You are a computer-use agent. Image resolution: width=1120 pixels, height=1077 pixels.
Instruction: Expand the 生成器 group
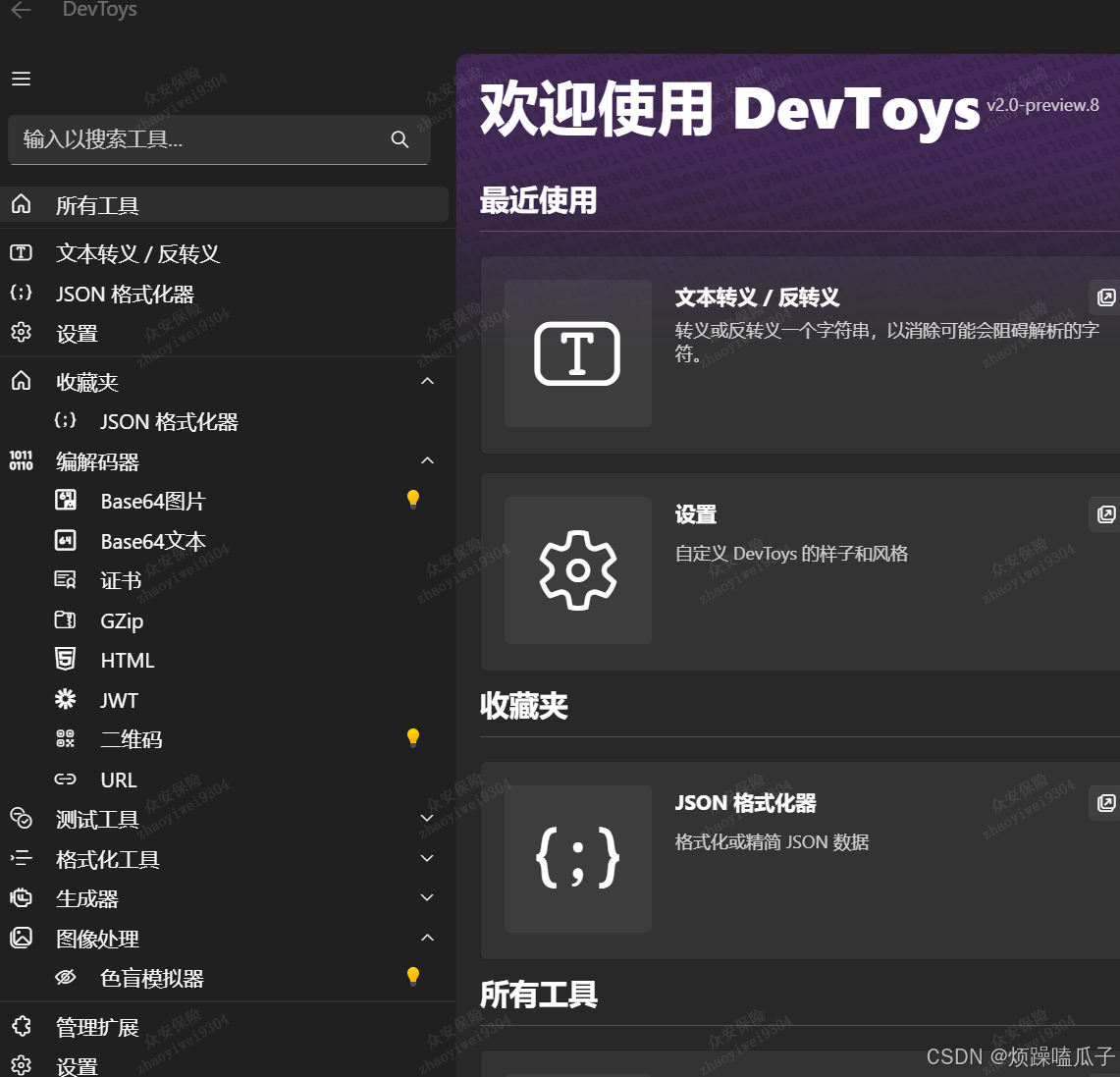[427, 897]
